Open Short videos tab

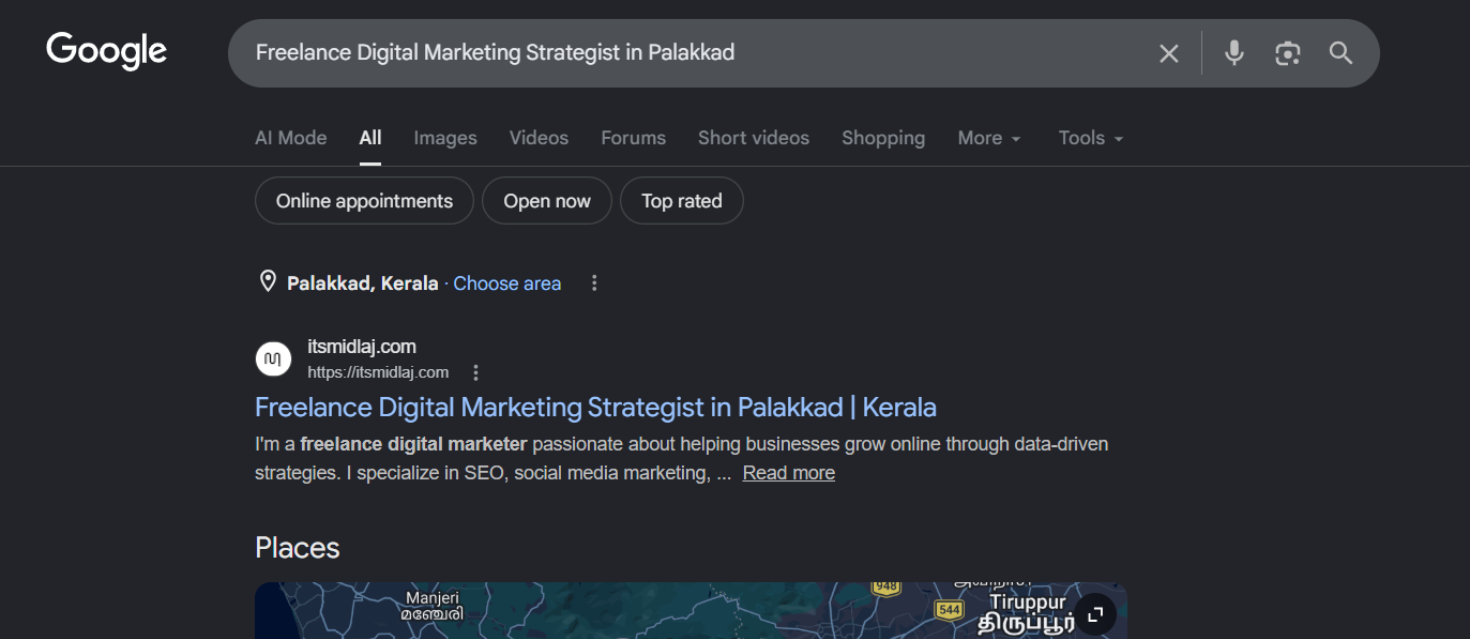pyautogui.click(x=754, y=138)
